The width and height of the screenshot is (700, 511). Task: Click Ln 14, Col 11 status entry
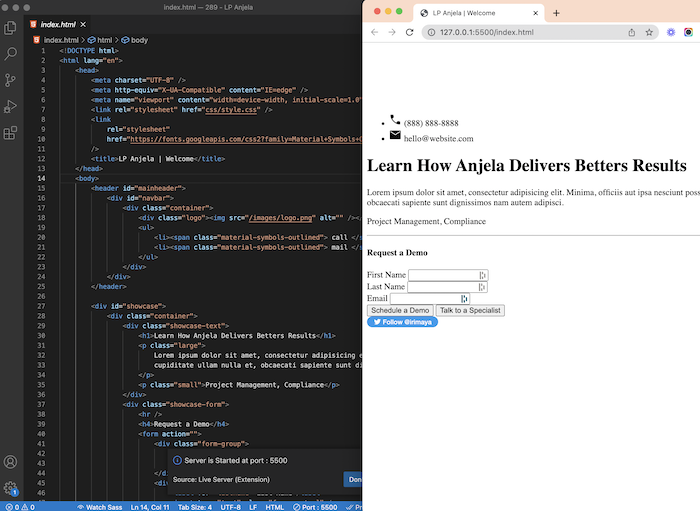150,507
